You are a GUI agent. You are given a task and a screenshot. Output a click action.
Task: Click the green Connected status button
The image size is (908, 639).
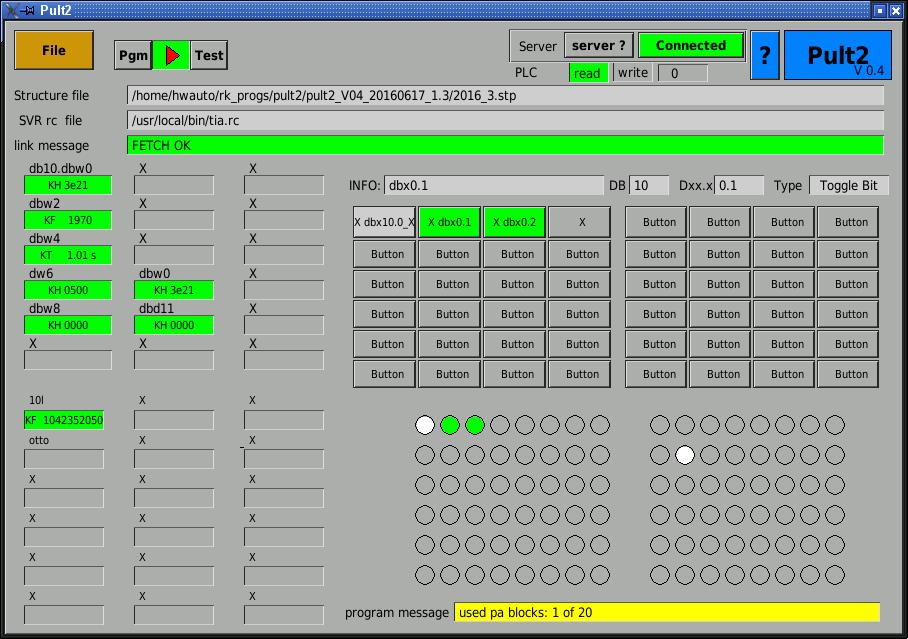691,46
